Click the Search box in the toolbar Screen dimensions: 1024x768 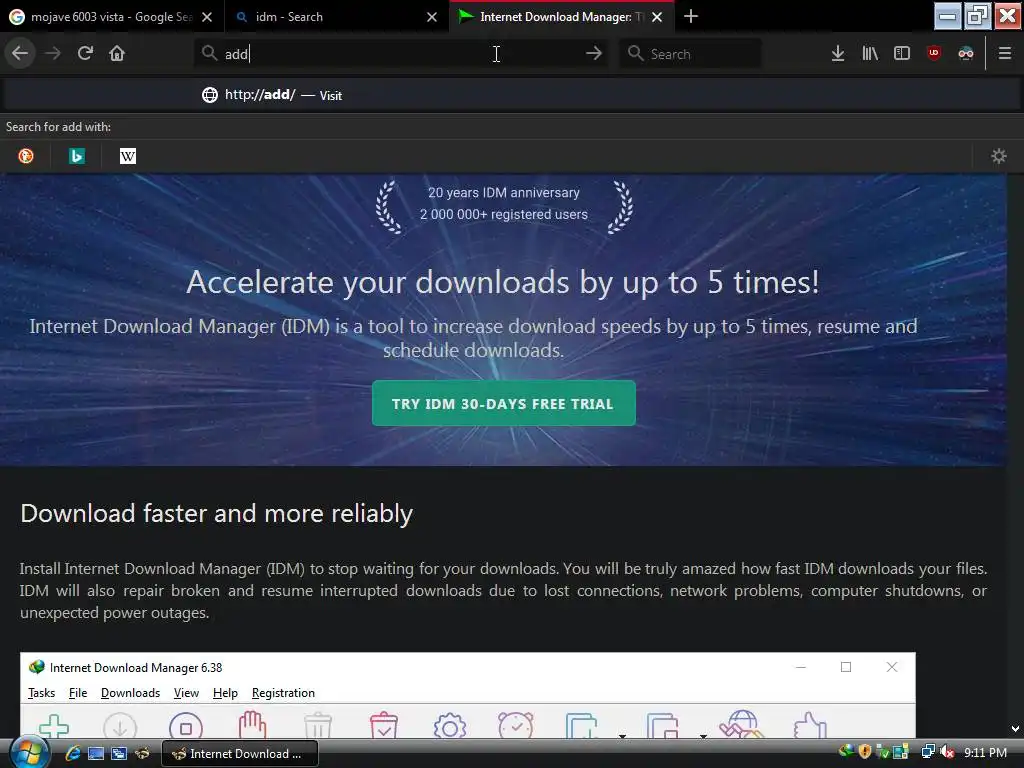[690, 54]
